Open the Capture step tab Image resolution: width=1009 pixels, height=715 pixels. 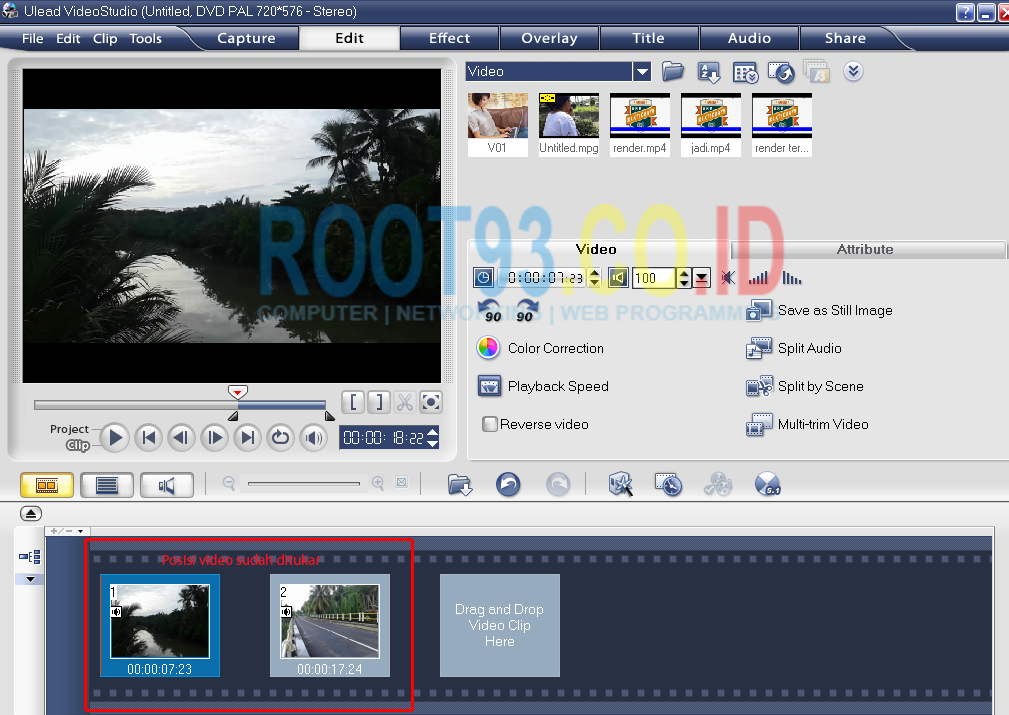(246, 38)
